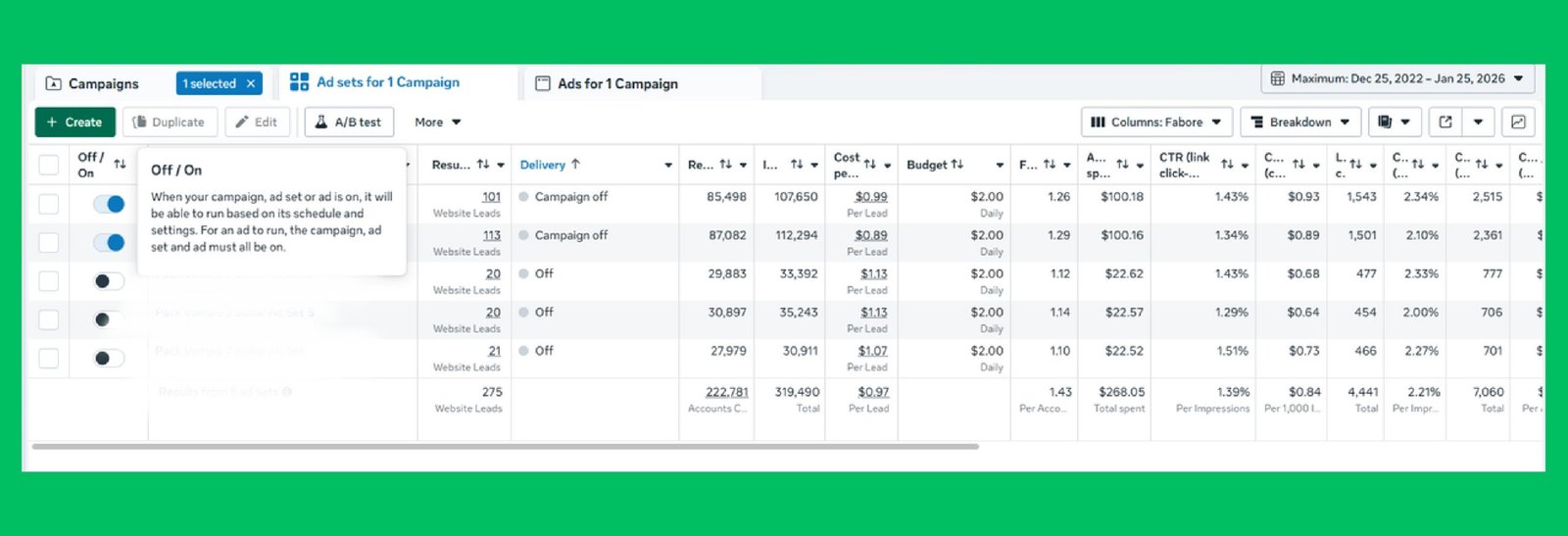1568x536 pixels.
Task: Click the A/B test flask button
Action: coord(349,122)
